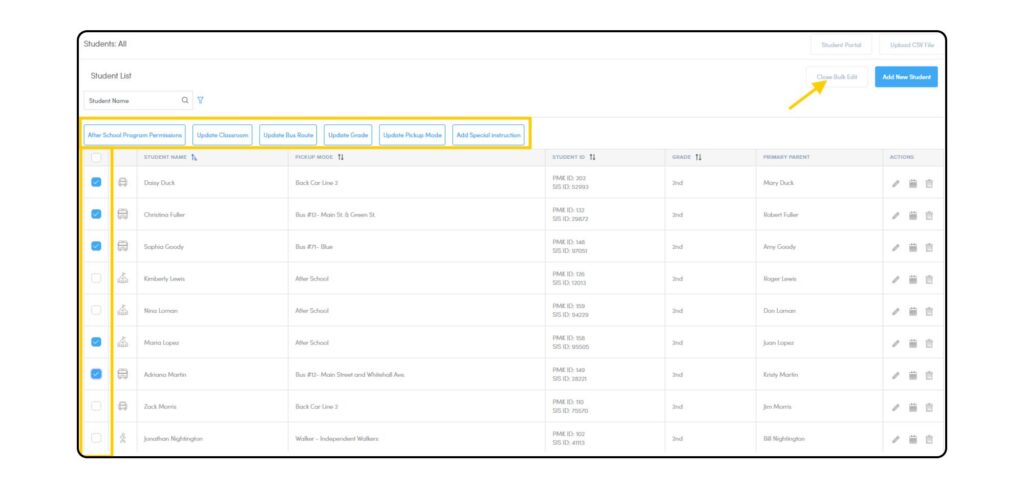Screen dimensions: 1024x490
Task: Click the Close Bulk Edit button
Action: (x=836, y=77)
